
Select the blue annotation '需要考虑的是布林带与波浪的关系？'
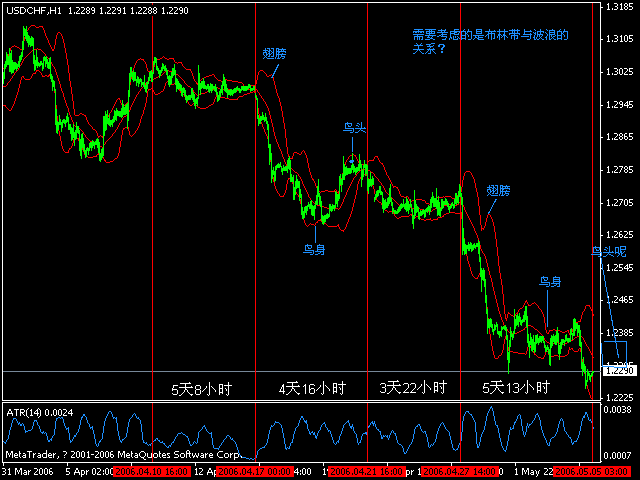pyautogui.click(x=490, y=42)
